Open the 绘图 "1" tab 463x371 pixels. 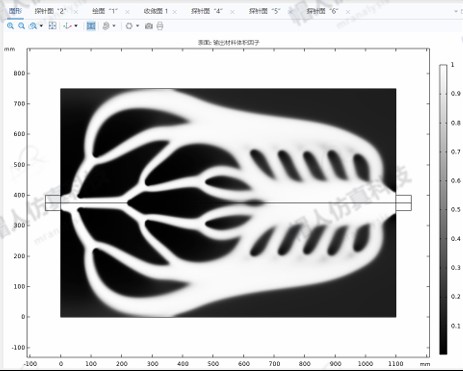tap(105, 11)
